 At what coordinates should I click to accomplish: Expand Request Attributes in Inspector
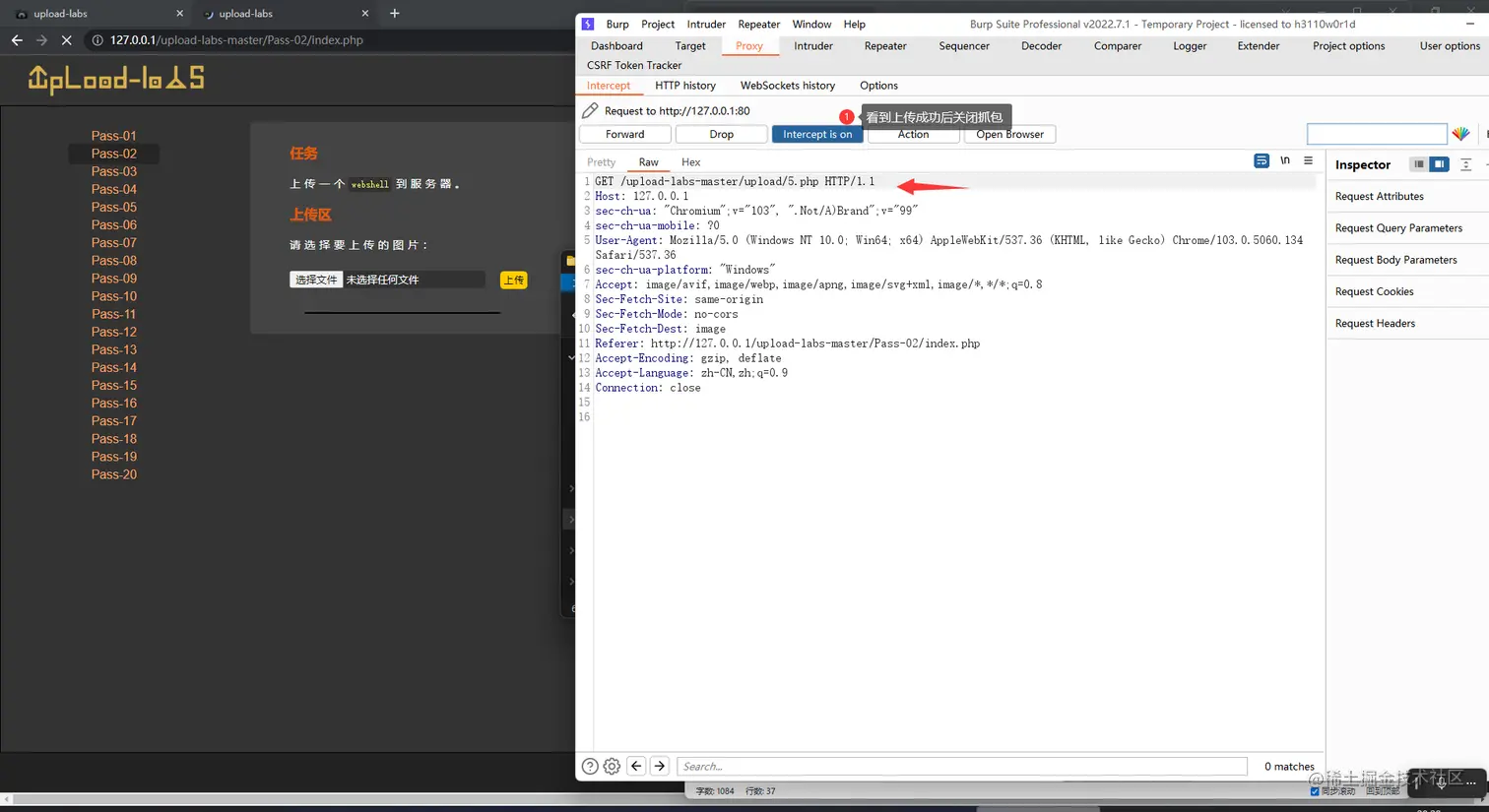pos(1407,196)
